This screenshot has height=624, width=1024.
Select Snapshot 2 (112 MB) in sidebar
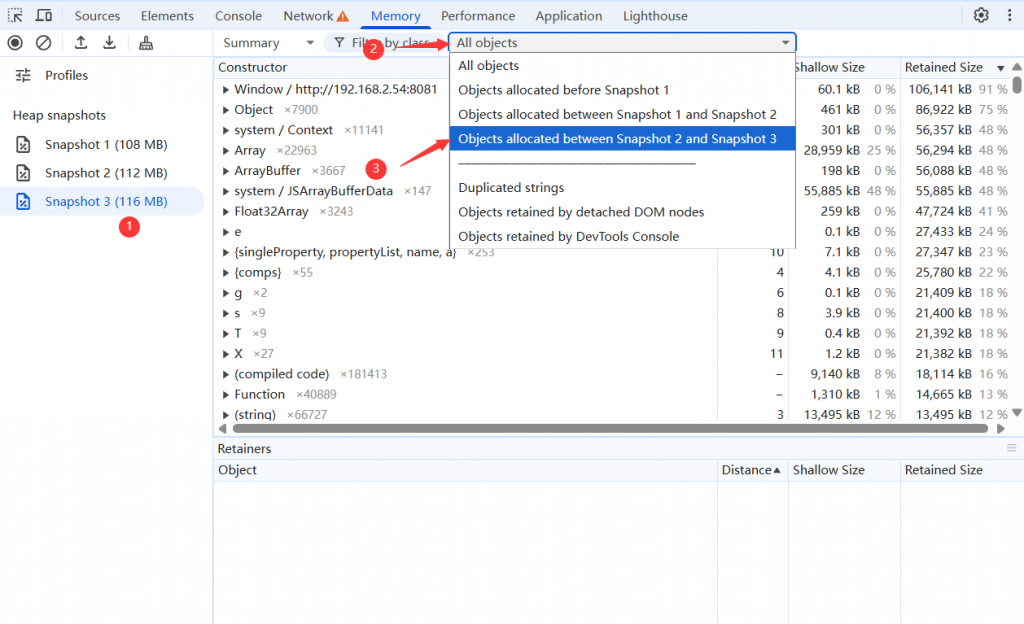[105, 173]
